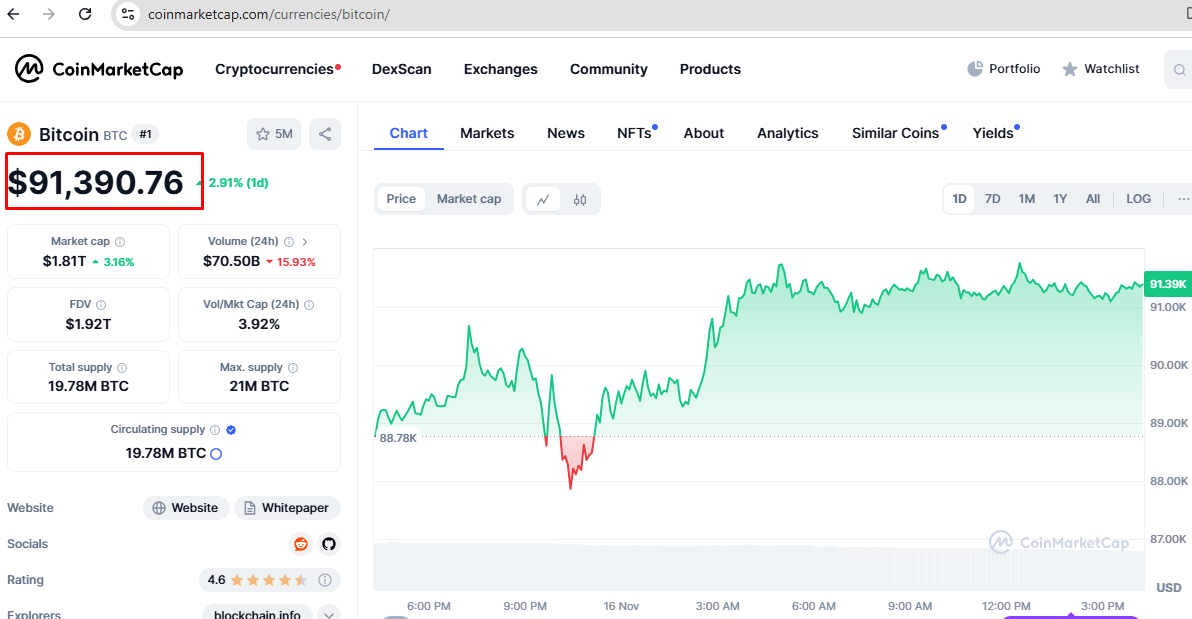The image size is (1192, 619).
Task: Click the Bitcoin orange coin icon
Action: pos(19,135)
